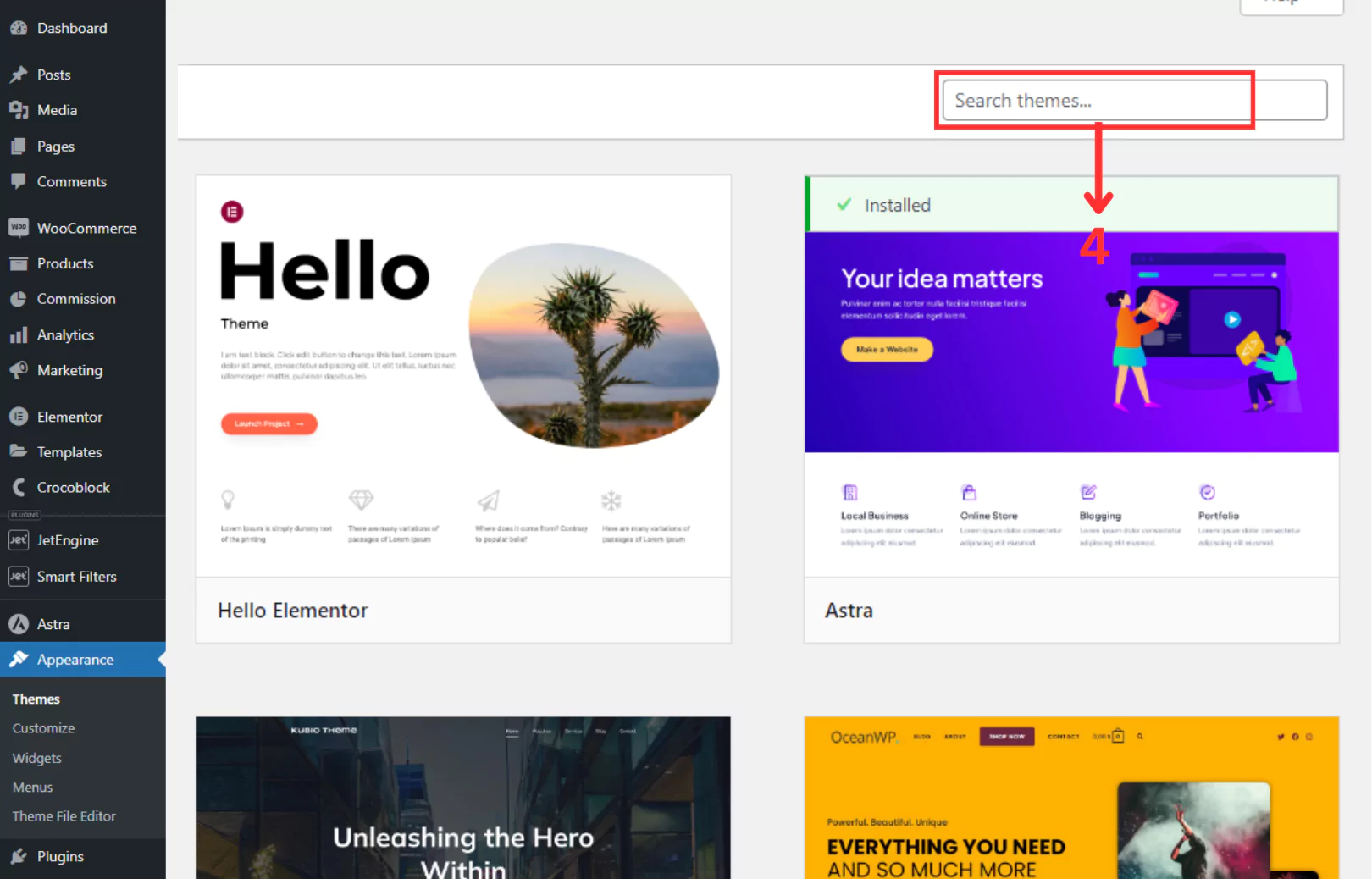This screenshot has height=879, width=1372.
Task: Open the Elementor menu item
Action: tap(83, 417)
